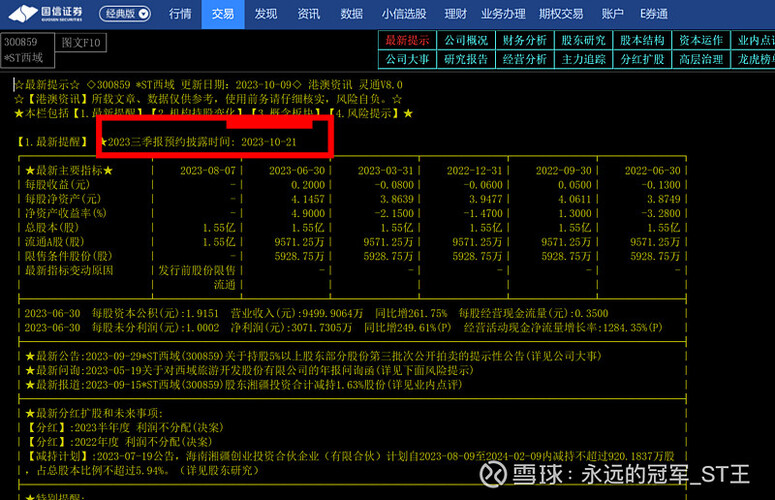Click the 净资产收益率(%) row label
The width and height of the screenshot is (775, 500).
click(66, 213)
